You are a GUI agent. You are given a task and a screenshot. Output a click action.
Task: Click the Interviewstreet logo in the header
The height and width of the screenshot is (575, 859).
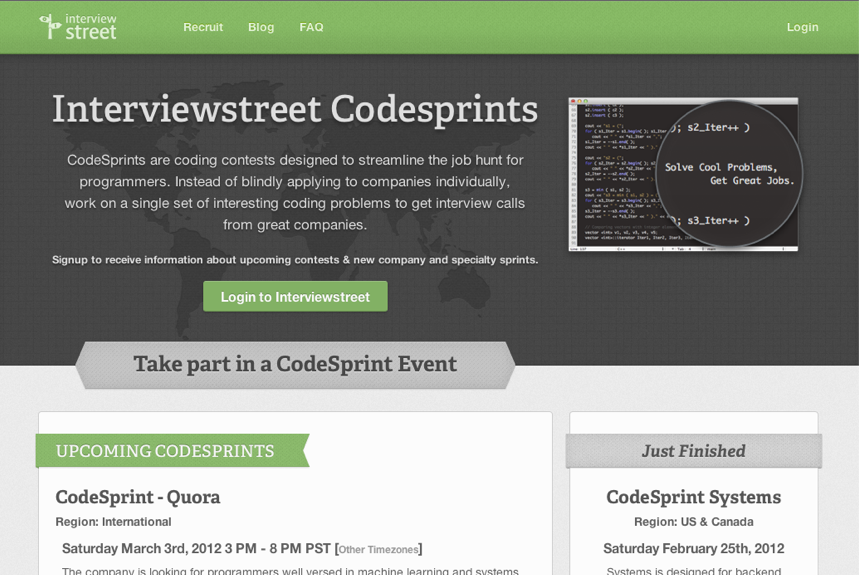[x=78, y=27]
